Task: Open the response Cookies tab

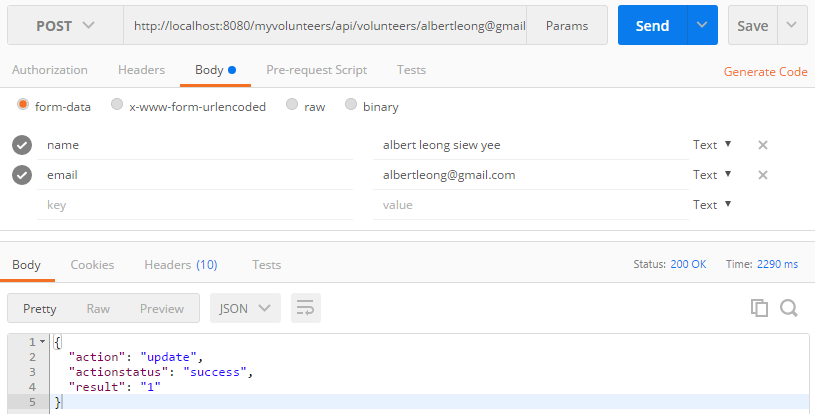Action: click(x=93, y=264)
